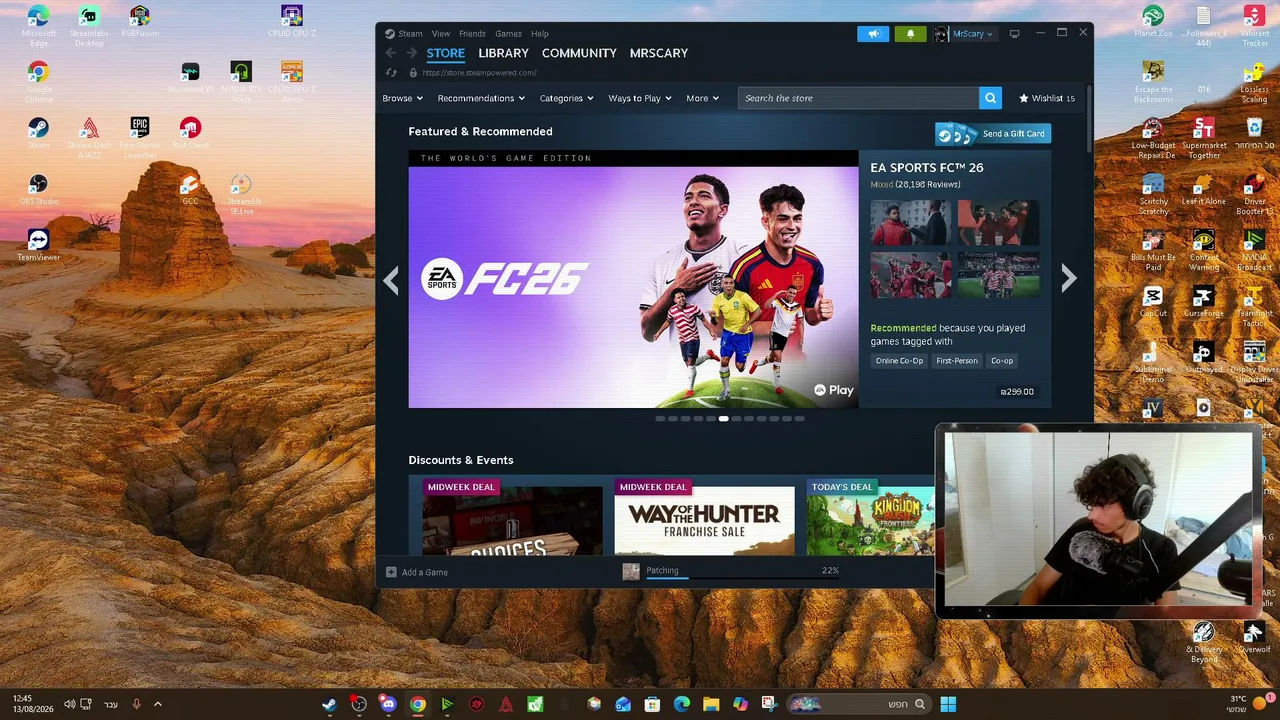Open the Way of the Hunter Franchise Sale card
The width and height of the screenshot is (1280, 720).
(705, 517)
